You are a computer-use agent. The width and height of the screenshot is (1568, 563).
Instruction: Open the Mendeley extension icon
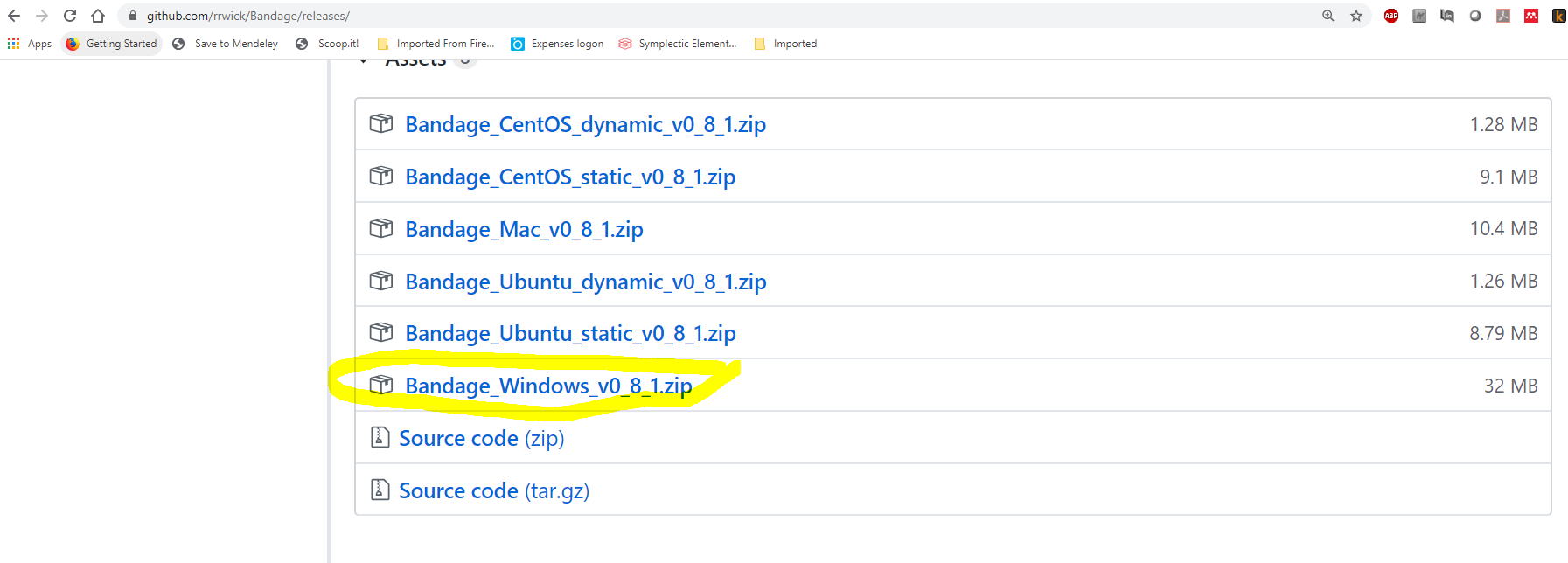pyautogui.click(x=1531, y=16)
